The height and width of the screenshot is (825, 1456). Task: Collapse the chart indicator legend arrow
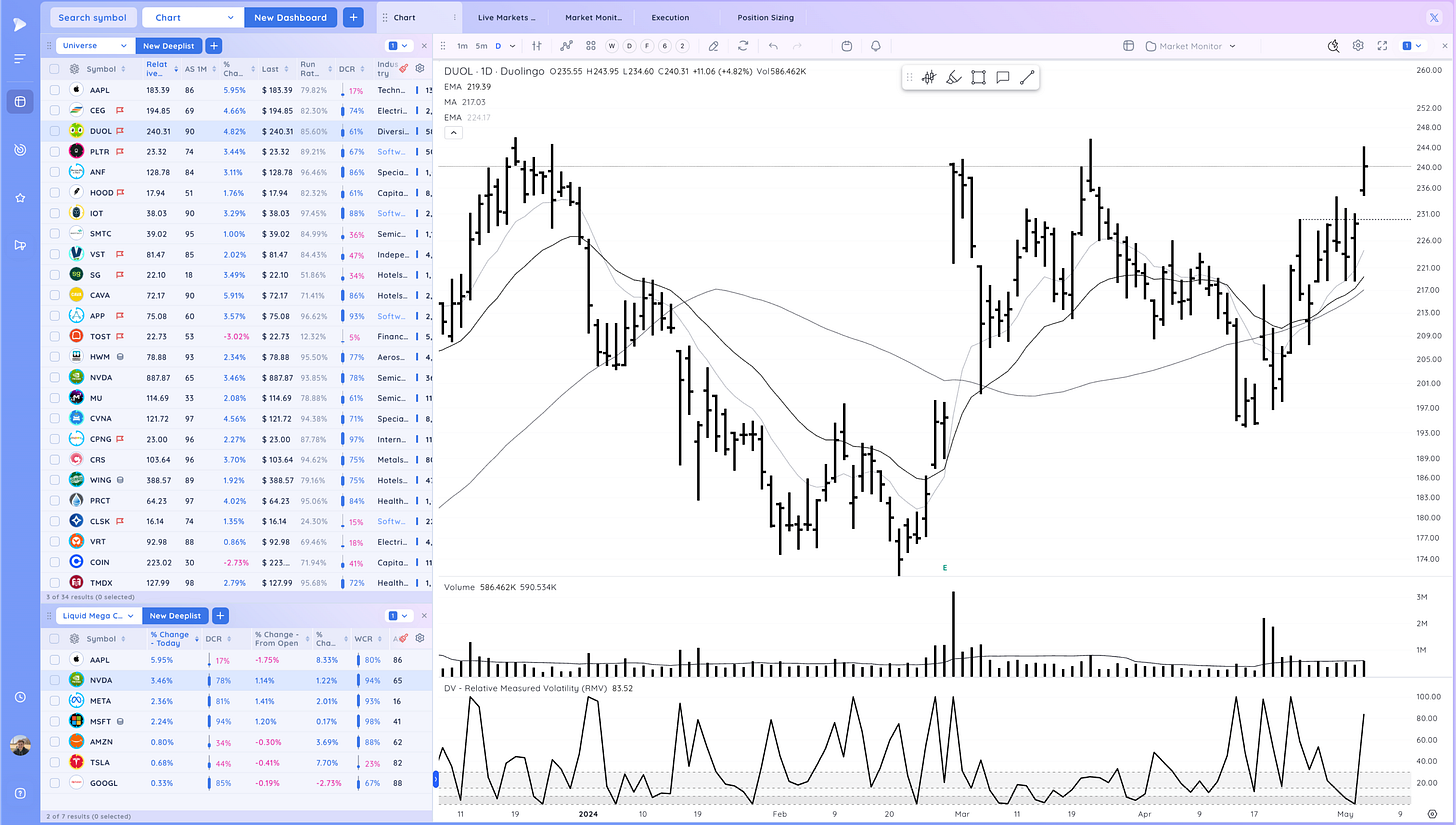coord(453,132)
